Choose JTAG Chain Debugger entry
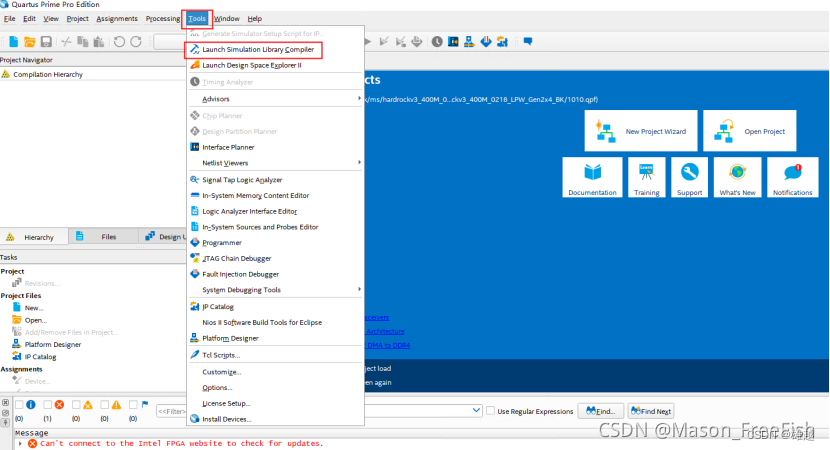 pos(275,258)
